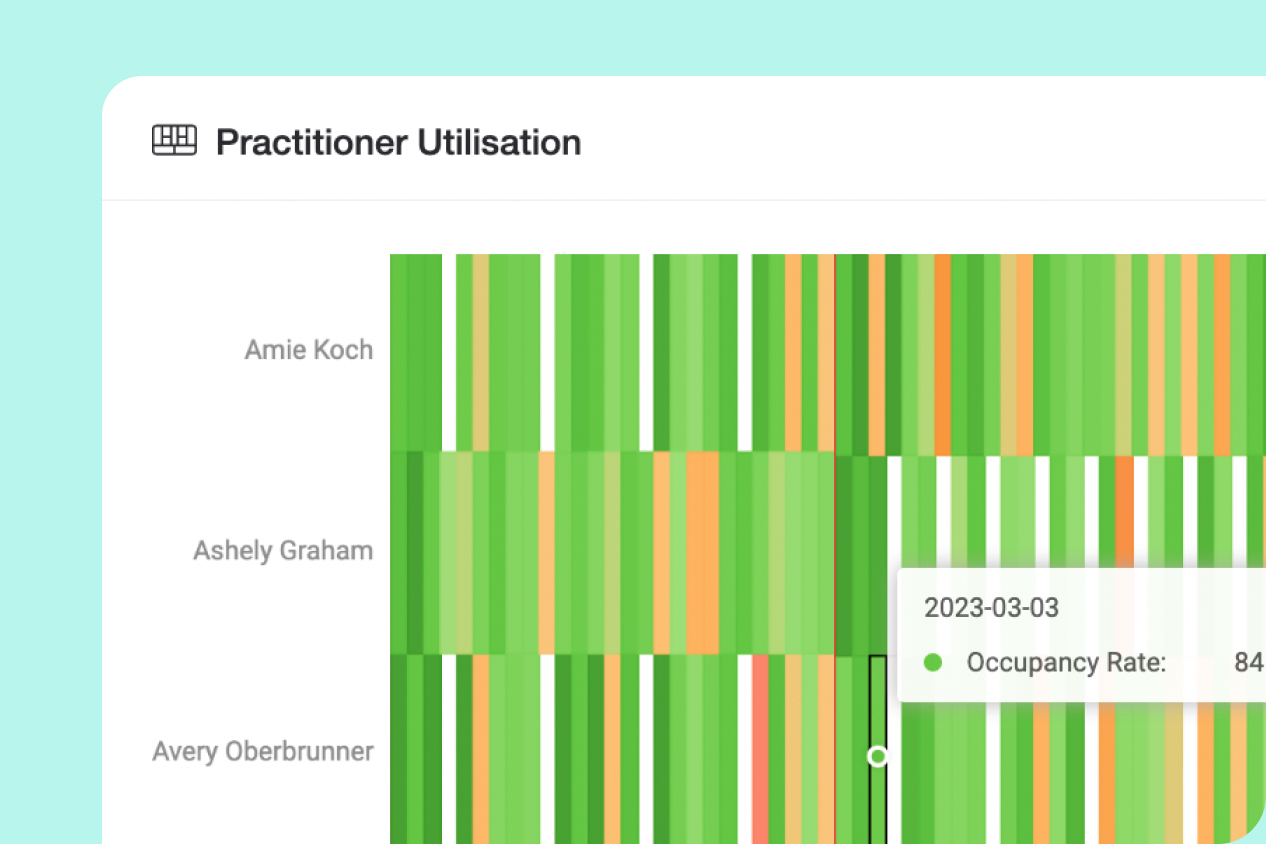The image size is (1266, 844).
Task: Click the Practitioner Utilisation heatmap icon
Action: [x=174, y=141]
